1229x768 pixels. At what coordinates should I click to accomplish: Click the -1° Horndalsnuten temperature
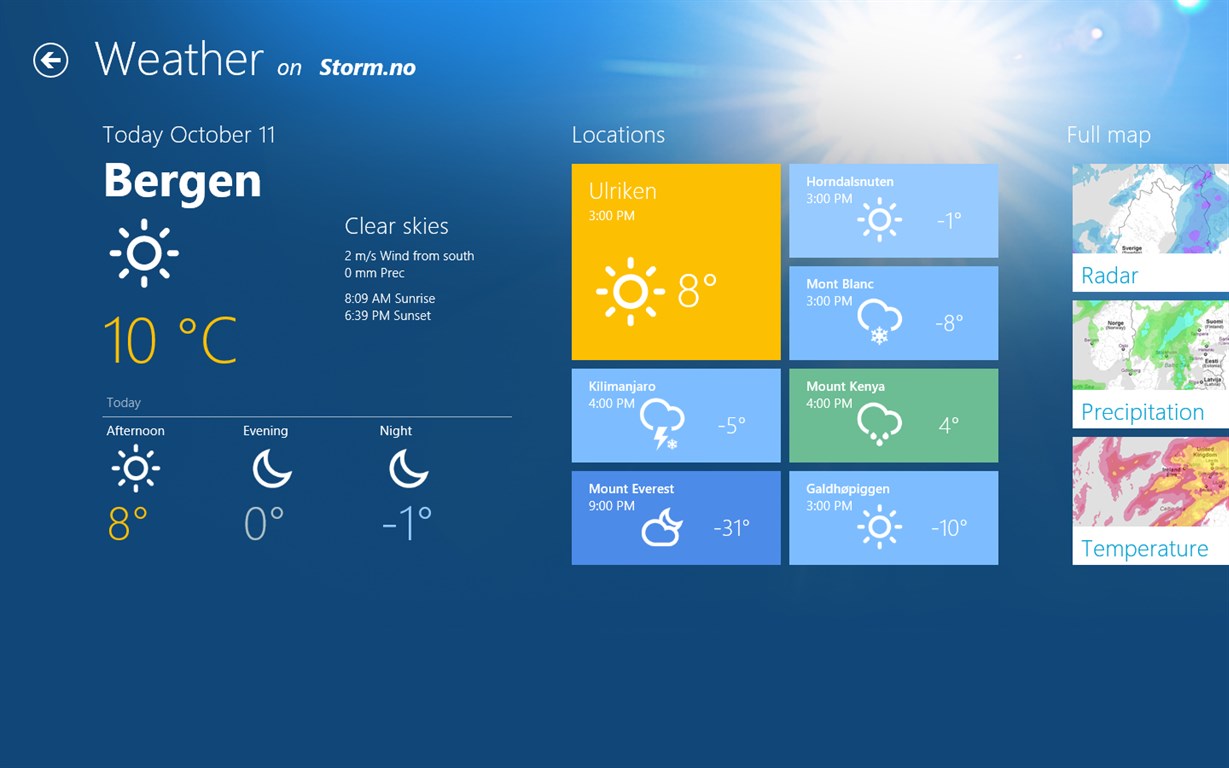click(x=949, y=221)
